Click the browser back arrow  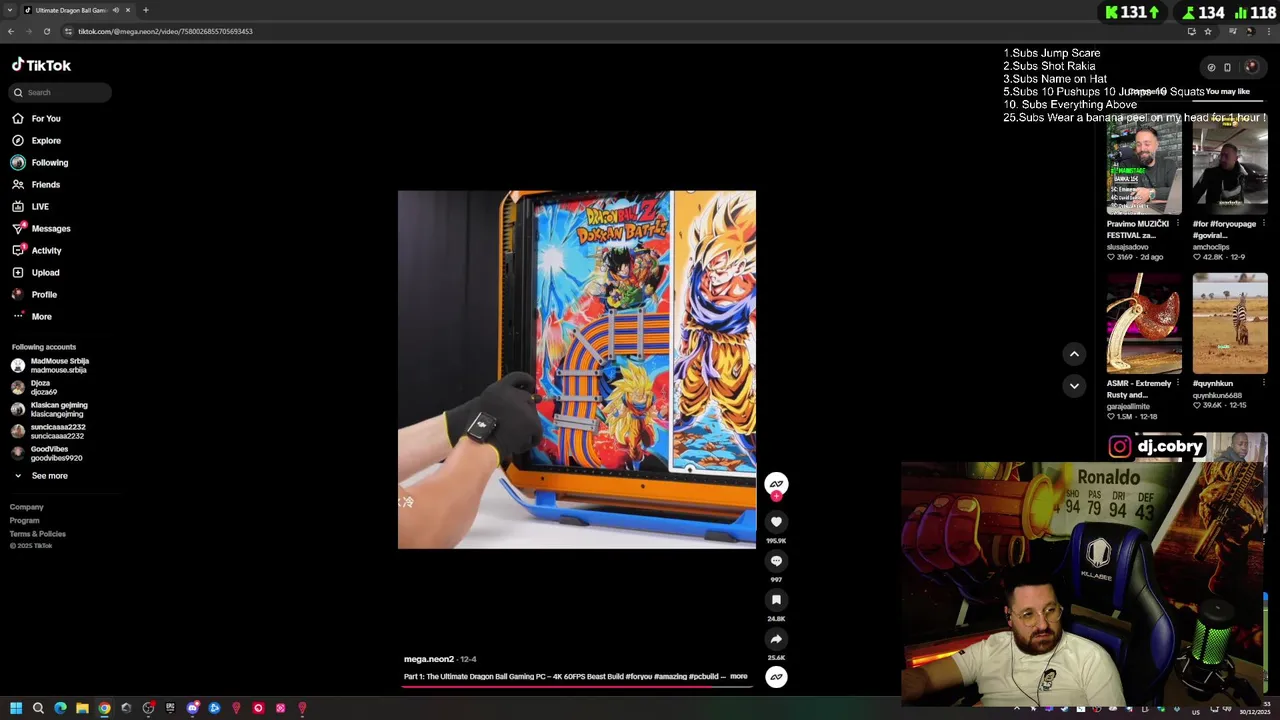[x=11, y=31]
